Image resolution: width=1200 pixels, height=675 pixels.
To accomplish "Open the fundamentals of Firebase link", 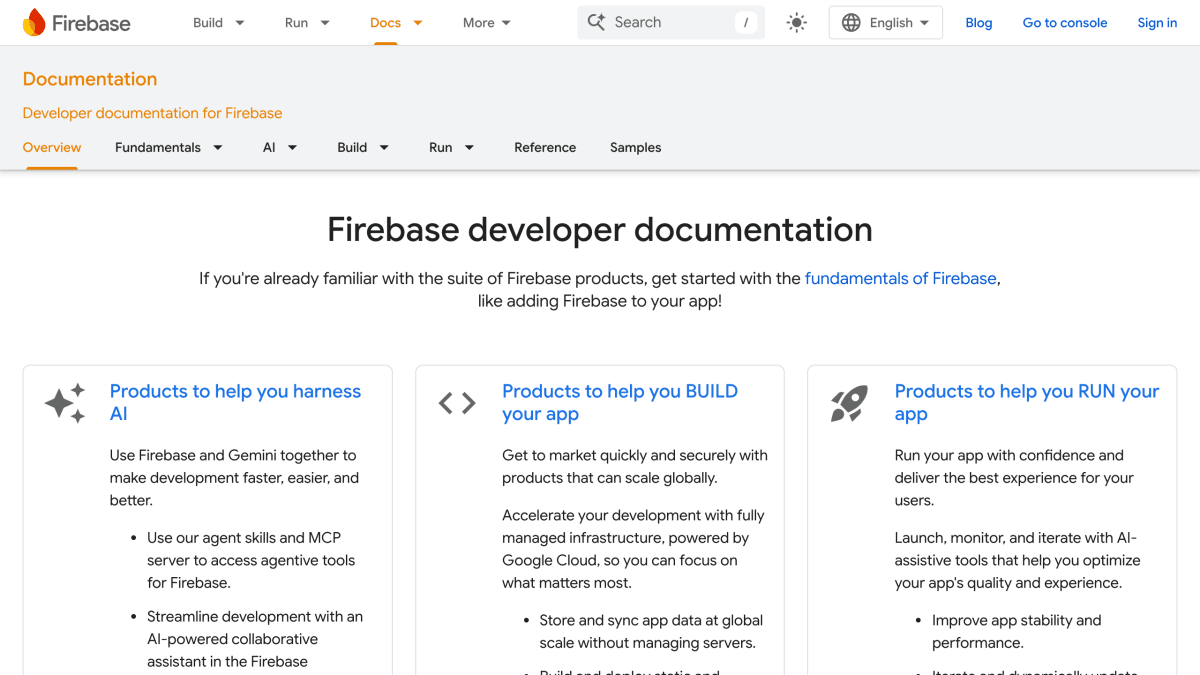I will (901, 278).
